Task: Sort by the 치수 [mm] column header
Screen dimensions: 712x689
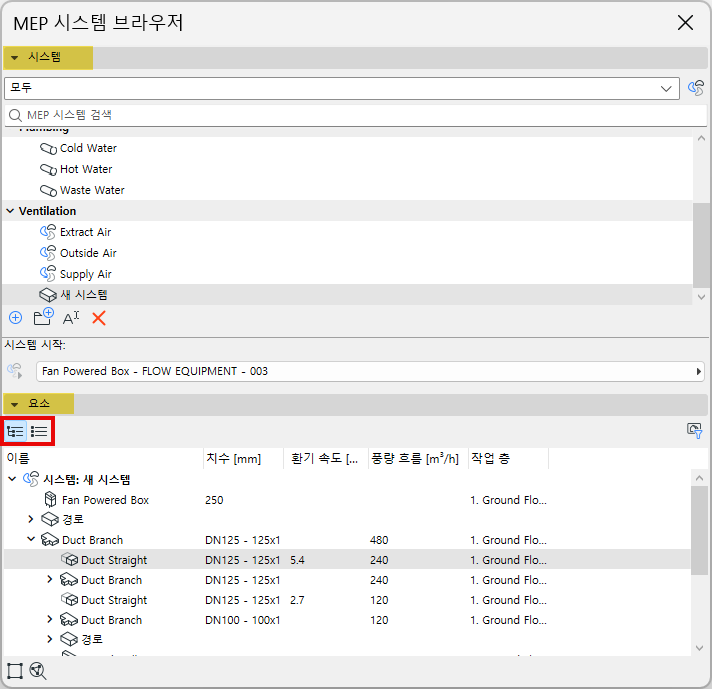Action: coord(243,458)
